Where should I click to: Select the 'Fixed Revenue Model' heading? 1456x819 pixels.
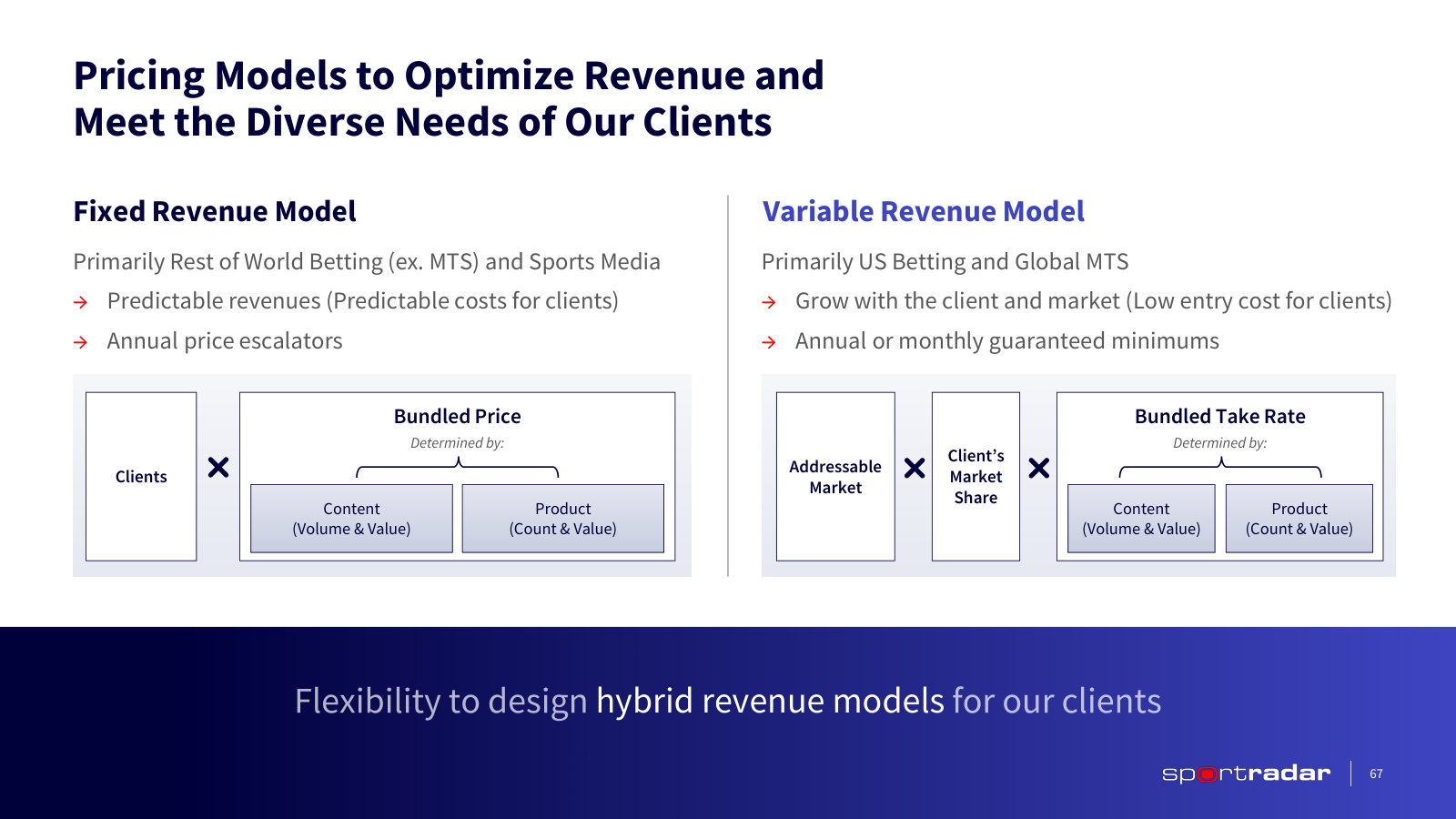[215, 211]
